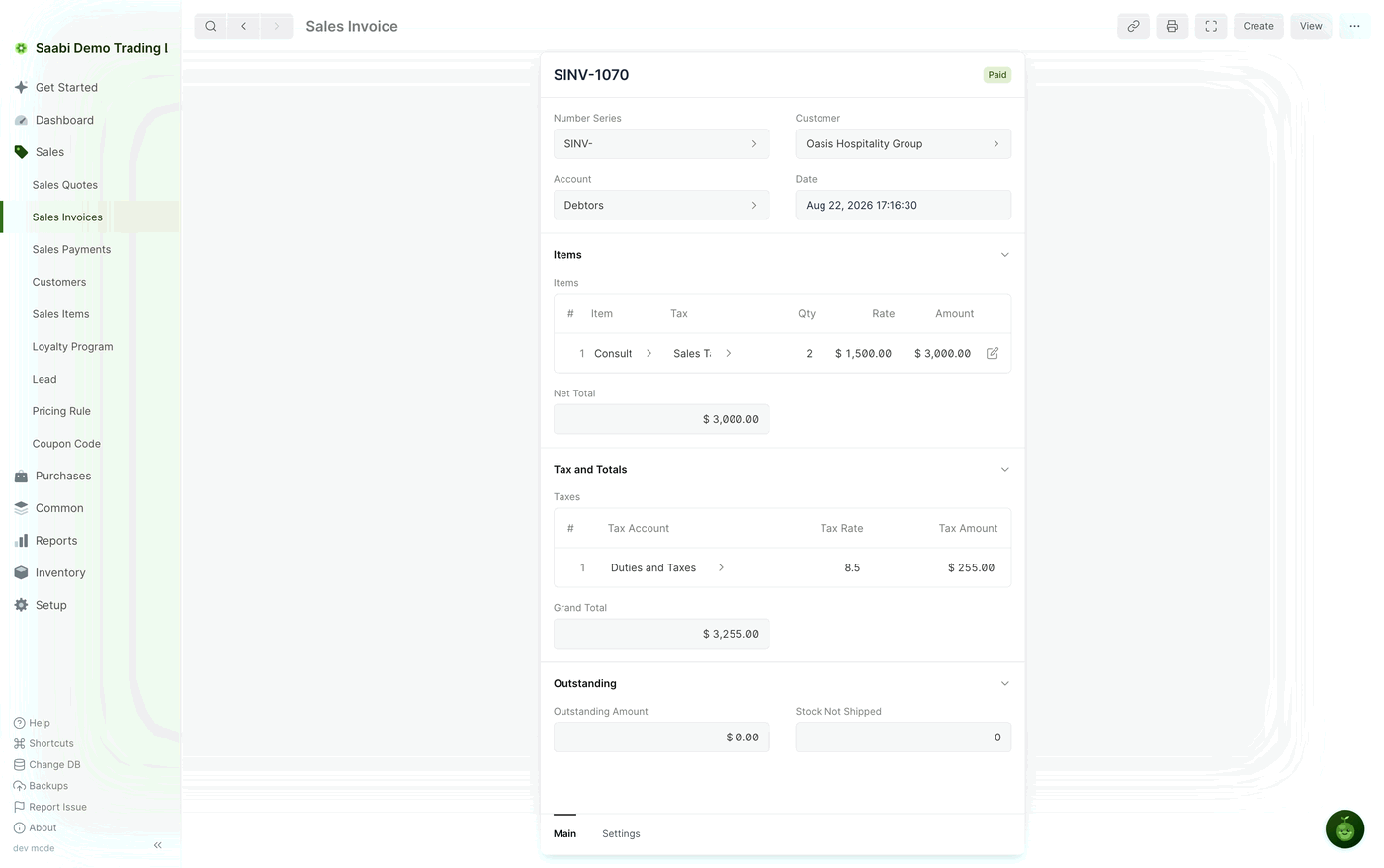Open the three-dots more menu

point(1354,26)
